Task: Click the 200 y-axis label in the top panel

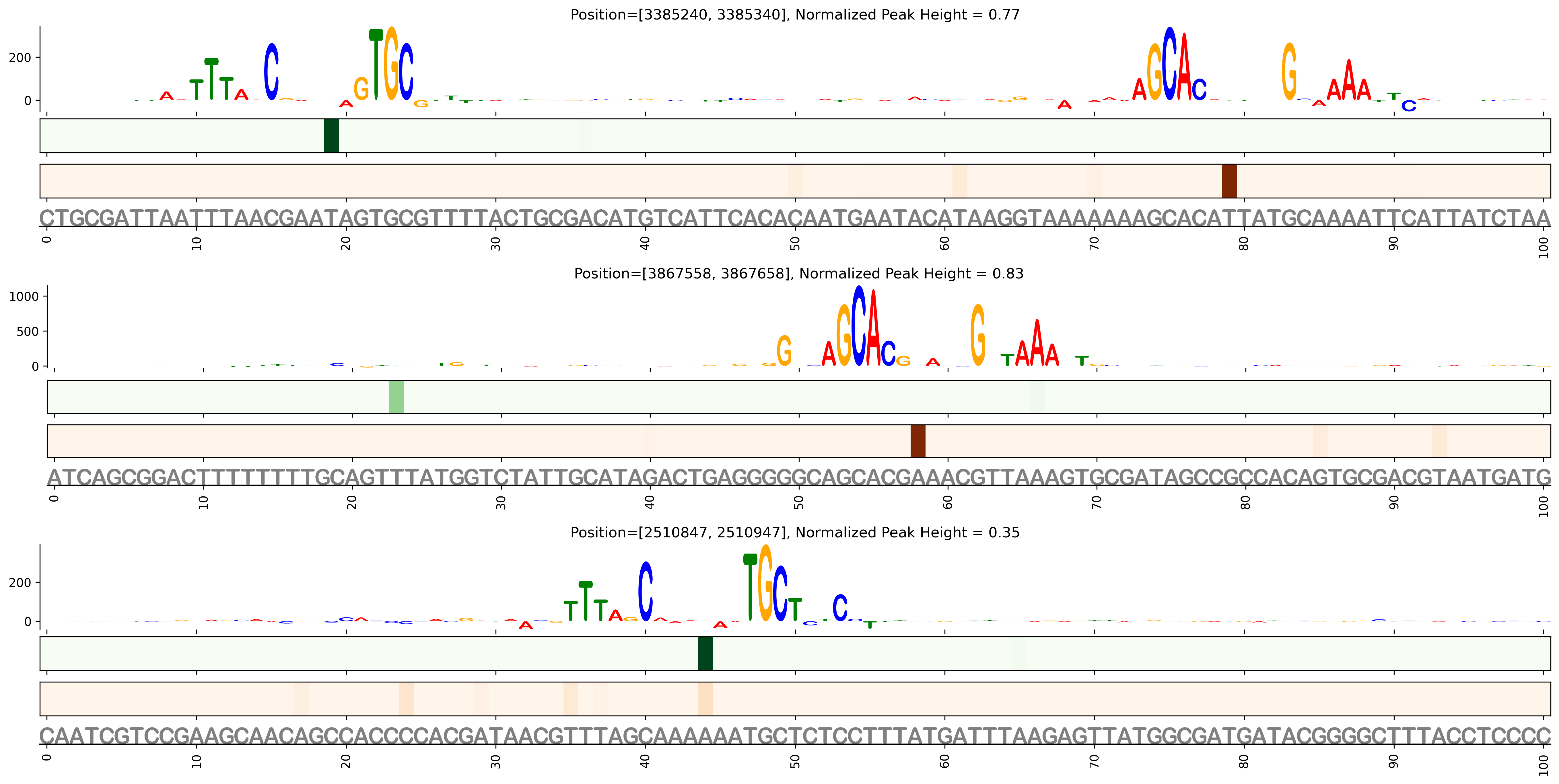Action: pyautogui.click(x=20, y=57)
